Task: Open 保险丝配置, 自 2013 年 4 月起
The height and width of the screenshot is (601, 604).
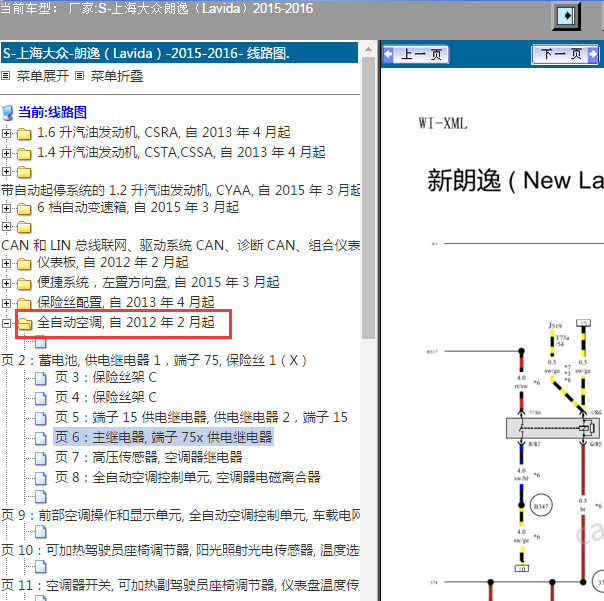Action: click(x=126, y=302)
